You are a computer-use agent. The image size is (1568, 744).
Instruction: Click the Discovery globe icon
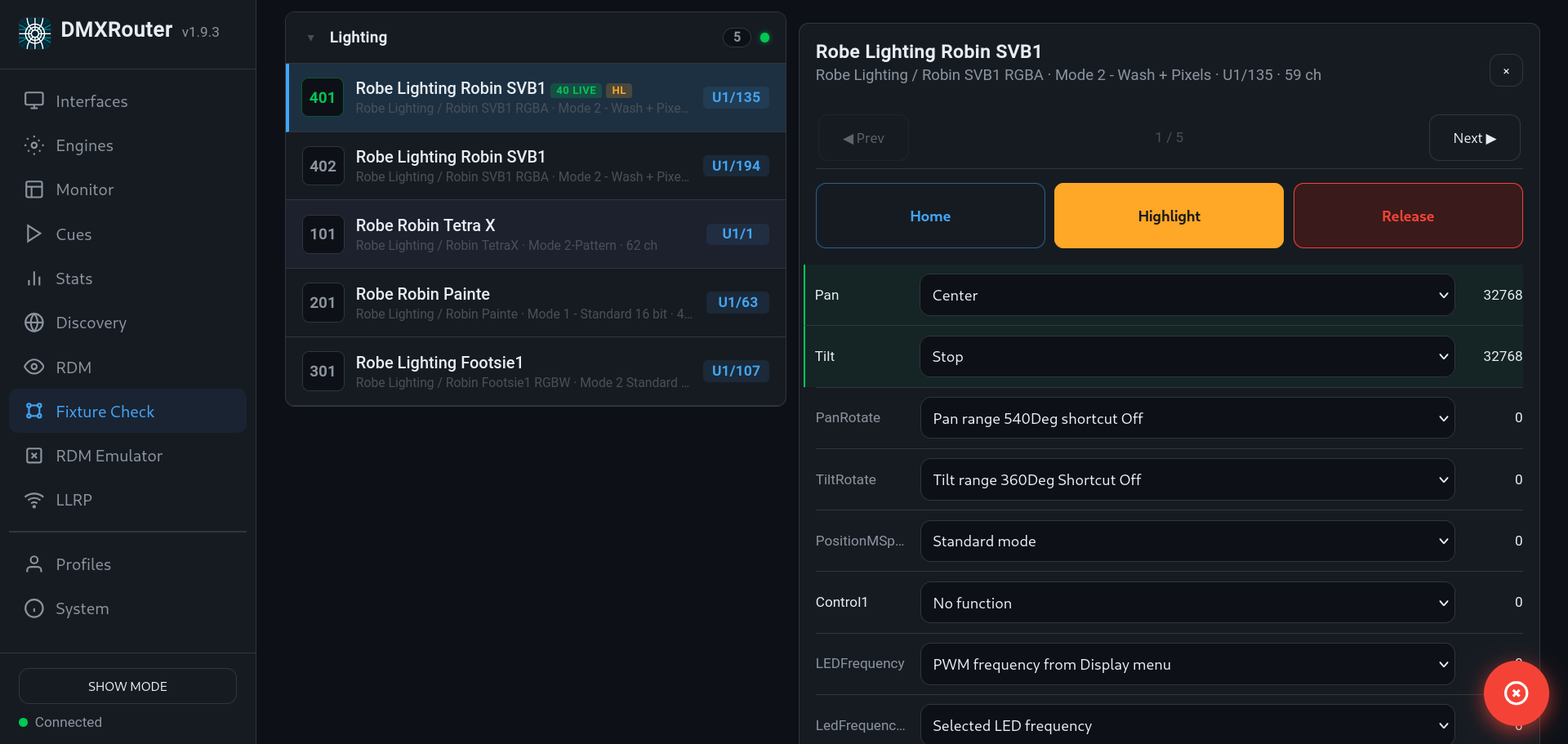pos(33,323)
